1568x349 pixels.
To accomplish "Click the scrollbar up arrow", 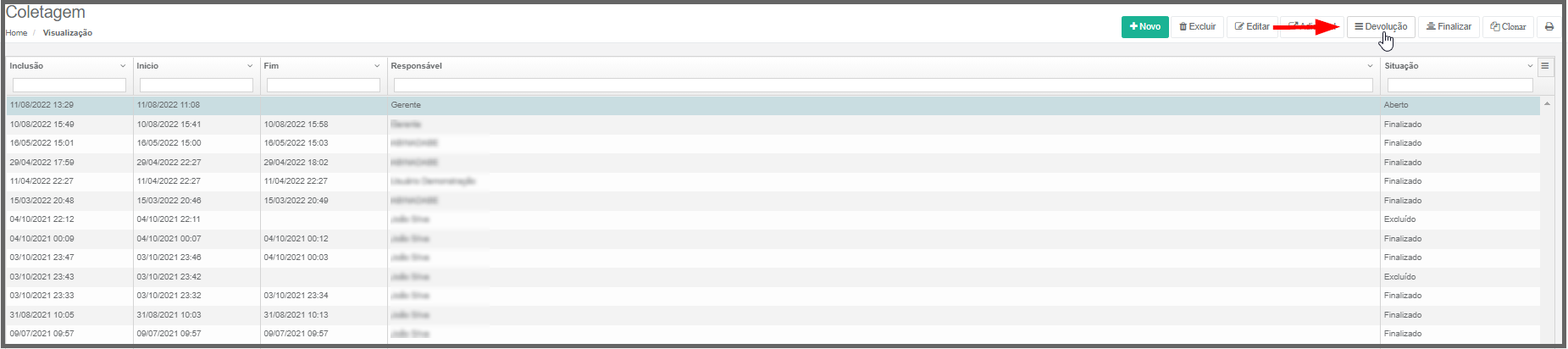I will (x=1547, y=104).
